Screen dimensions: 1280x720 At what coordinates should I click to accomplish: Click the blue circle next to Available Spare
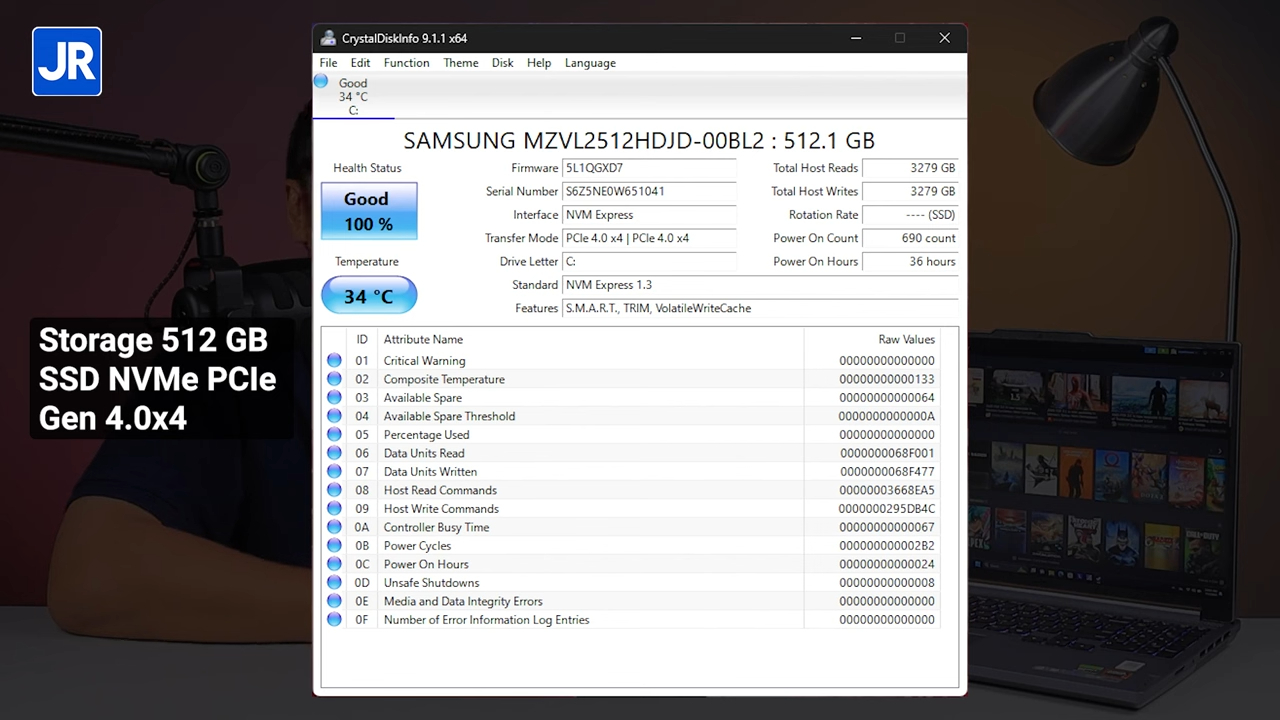[x=334, y=397]
